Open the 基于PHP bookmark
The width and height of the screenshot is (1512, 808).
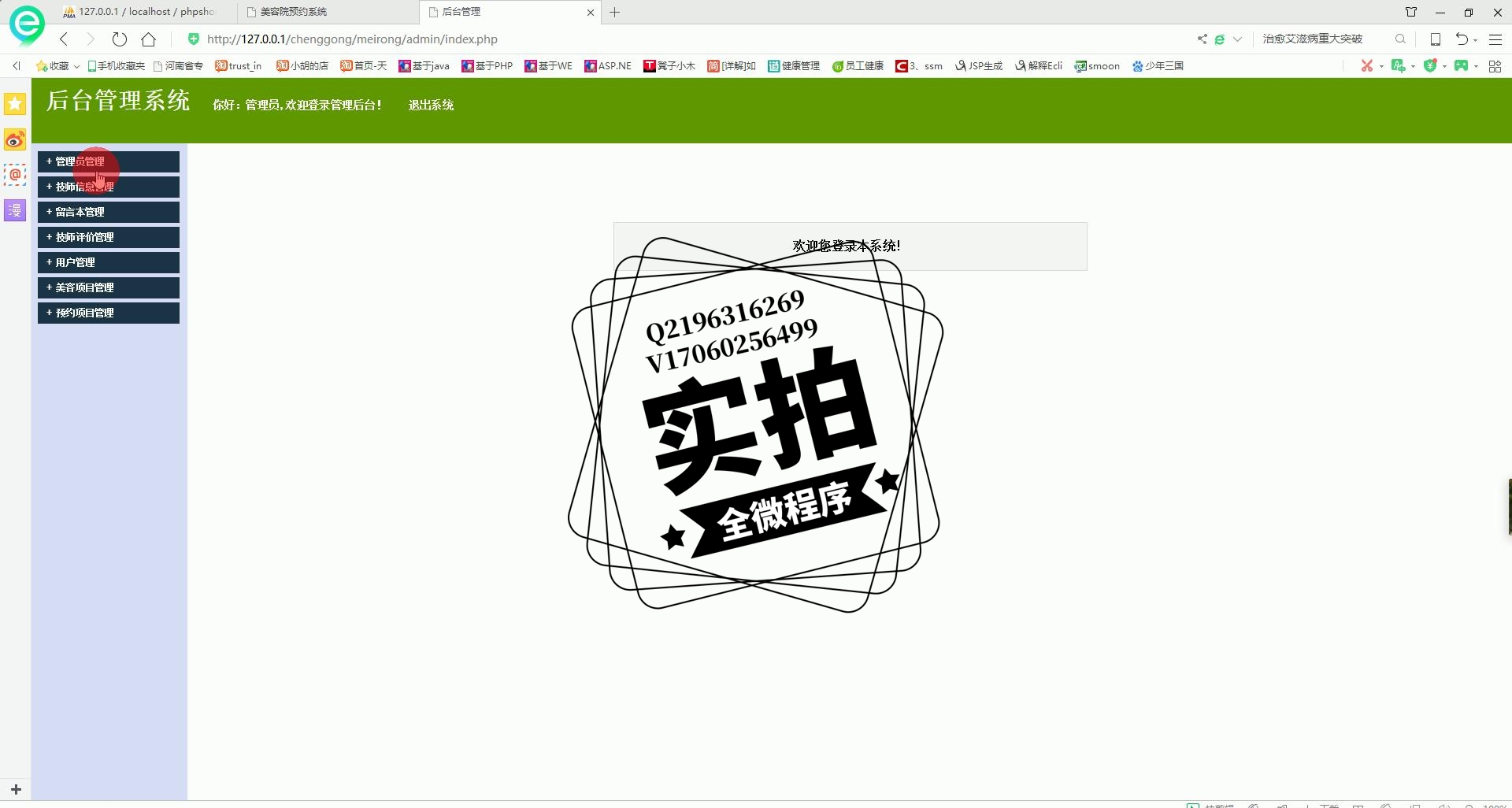[x=487, y=66]
